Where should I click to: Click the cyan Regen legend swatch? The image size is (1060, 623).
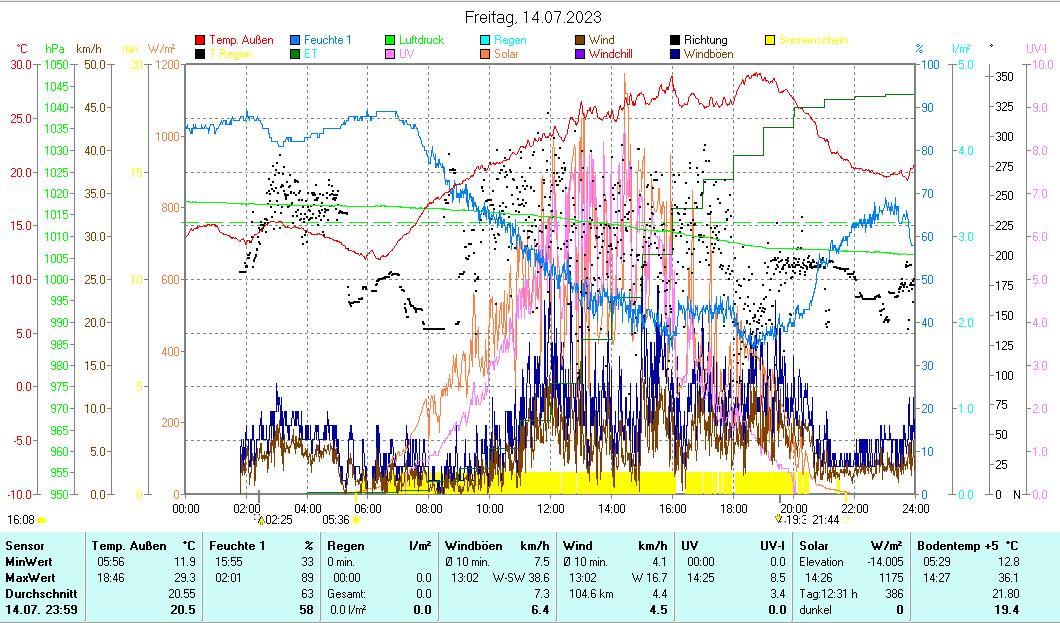[485, 40]
